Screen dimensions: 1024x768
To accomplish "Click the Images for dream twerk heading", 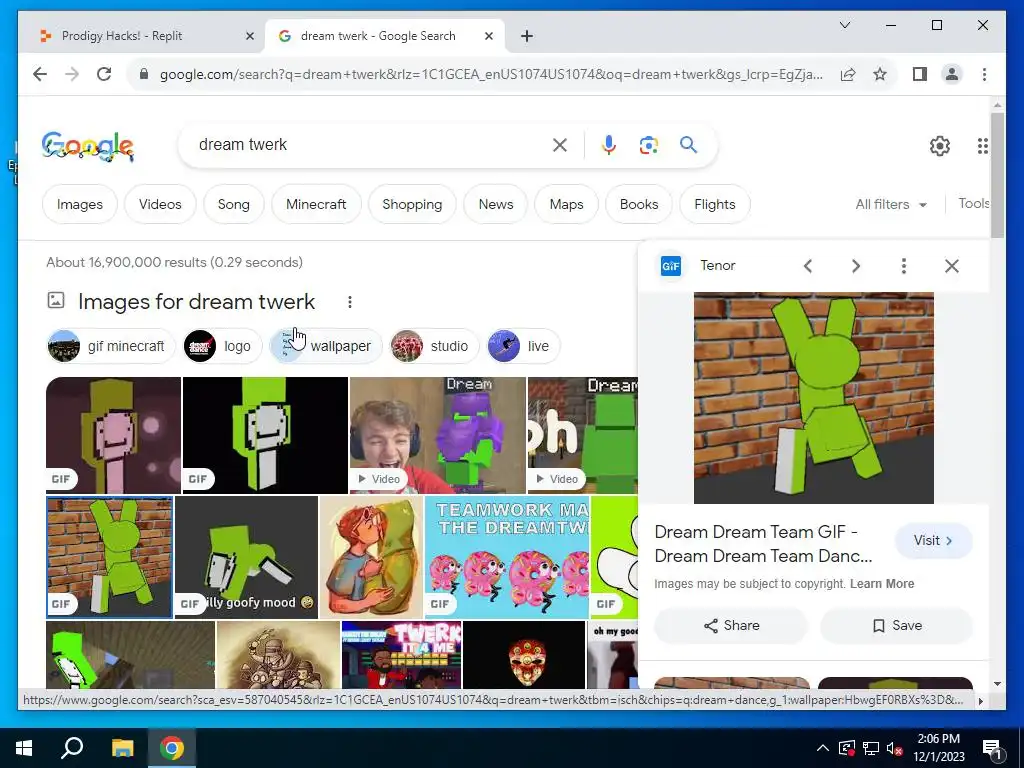I will [197, 302].
